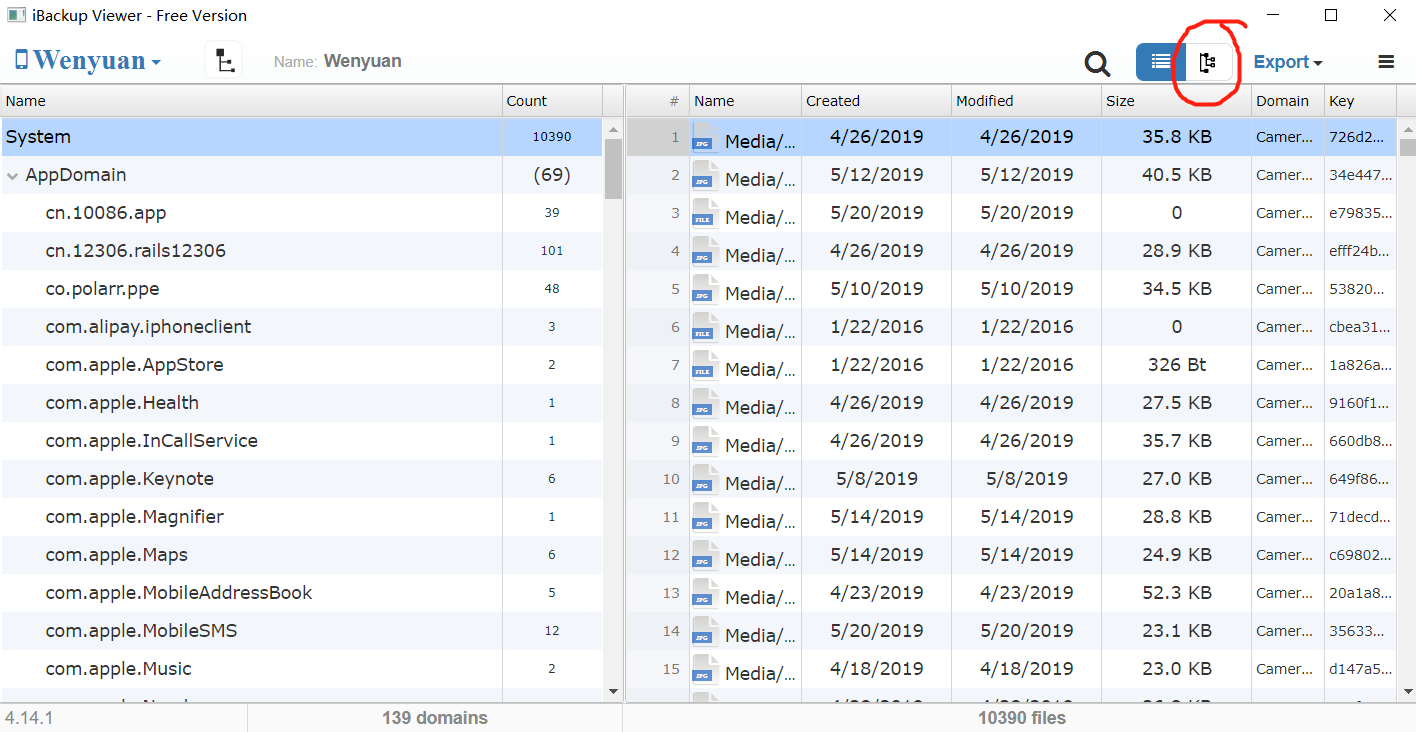Switch to list view mode
The image size is (1416, 732).
point(1160,62)
